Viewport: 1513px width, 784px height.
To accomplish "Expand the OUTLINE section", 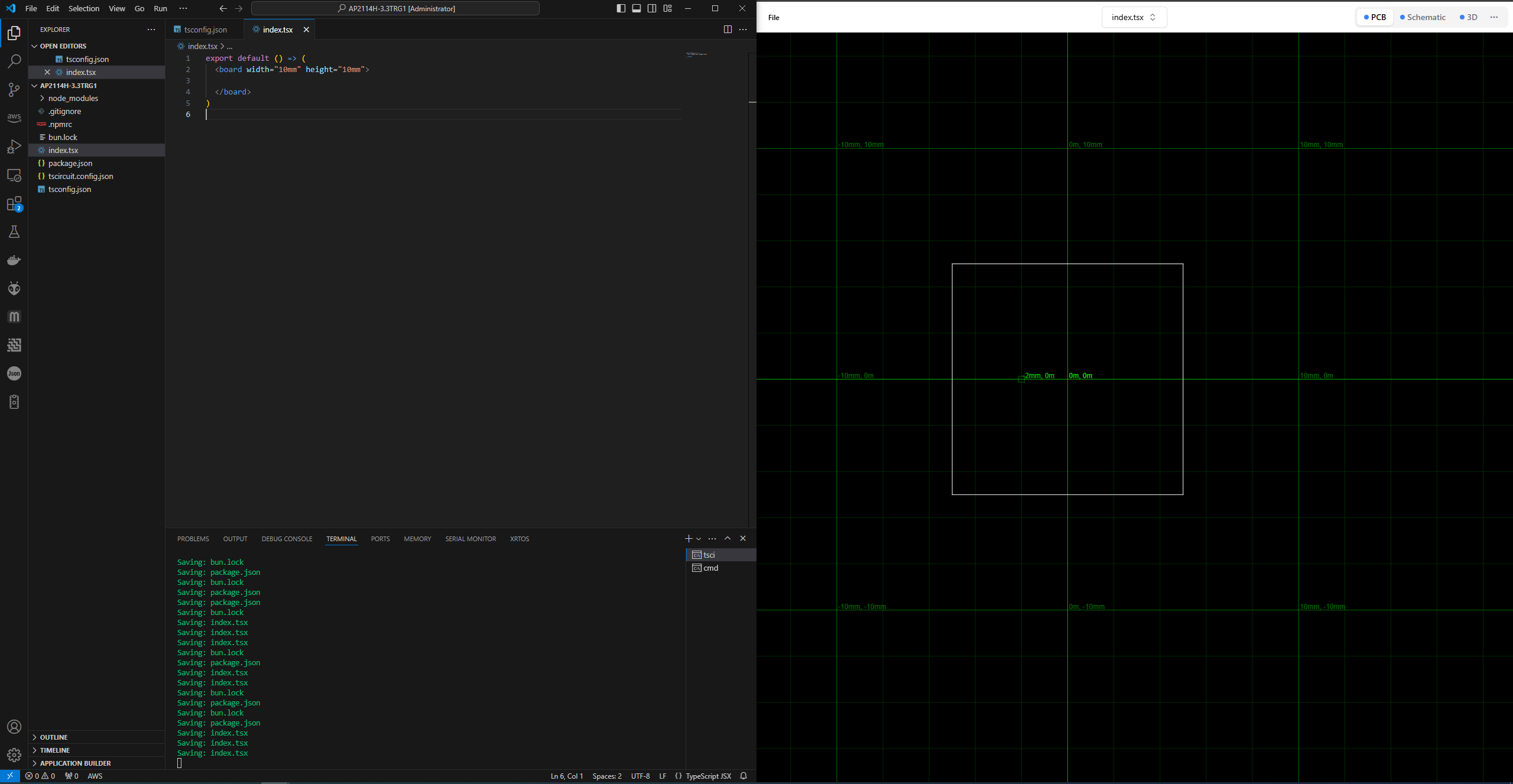I will click(54, 737).
